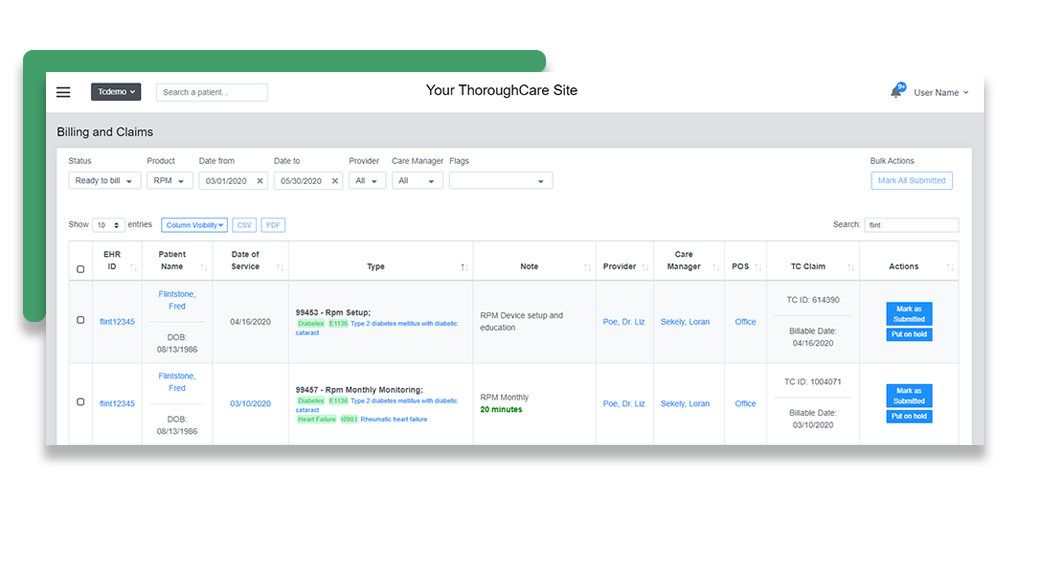Sort table by TC Claim column

tap(851, 267)
